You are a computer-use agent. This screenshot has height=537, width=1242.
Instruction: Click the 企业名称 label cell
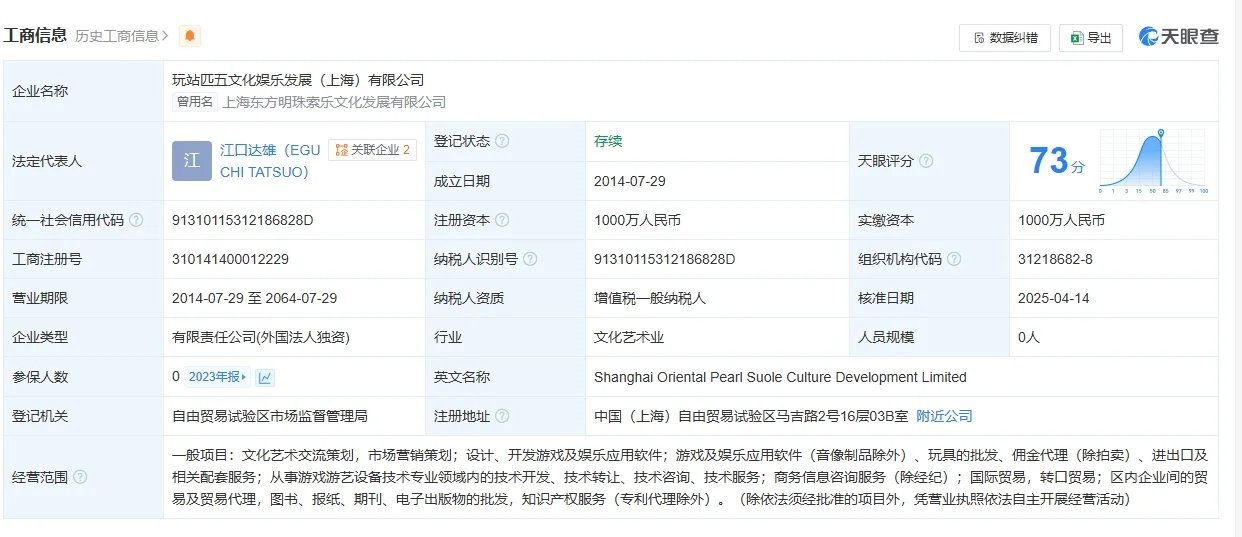click(x=84, y=91)
